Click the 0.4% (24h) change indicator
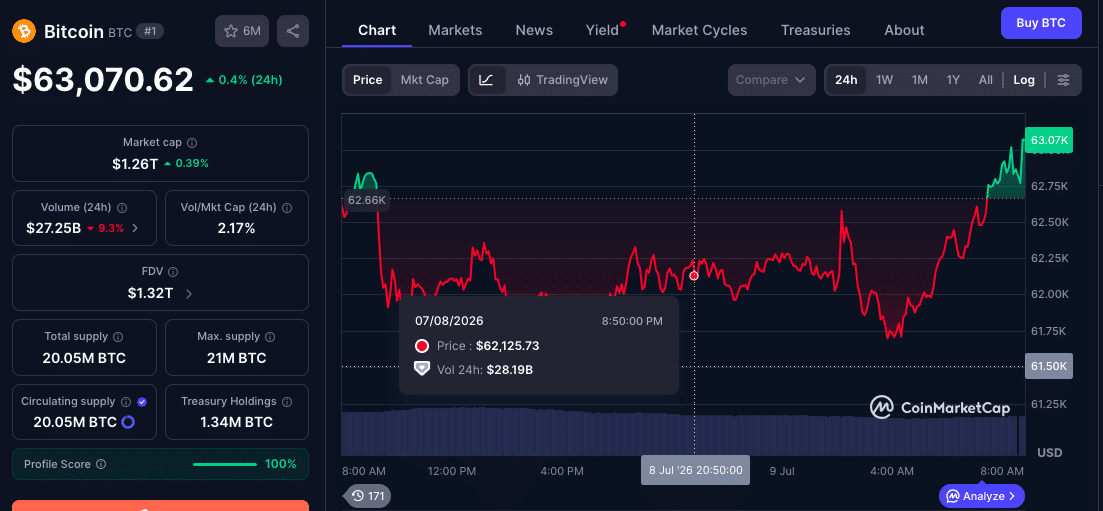Screen dimensions: 1103x511 (x=244, y=80)
